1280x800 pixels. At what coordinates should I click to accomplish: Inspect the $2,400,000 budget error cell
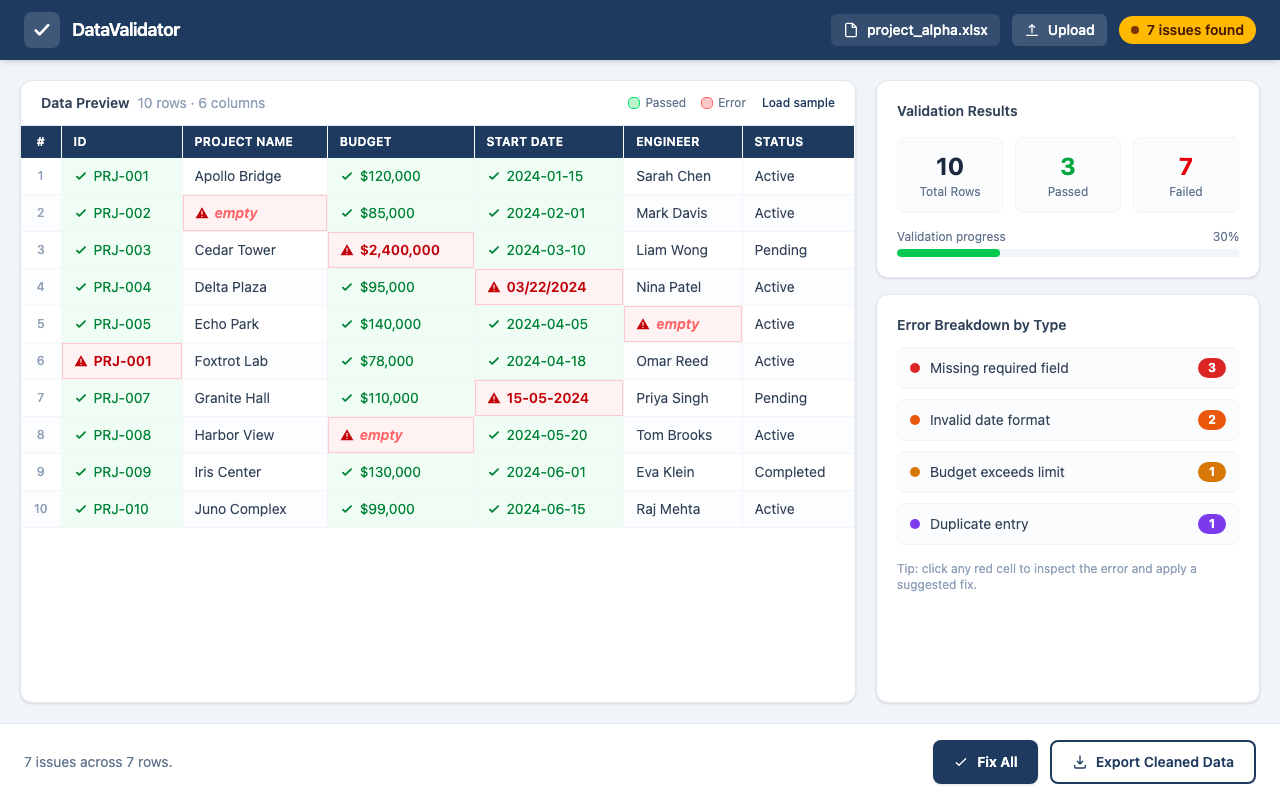click(401, 250)
